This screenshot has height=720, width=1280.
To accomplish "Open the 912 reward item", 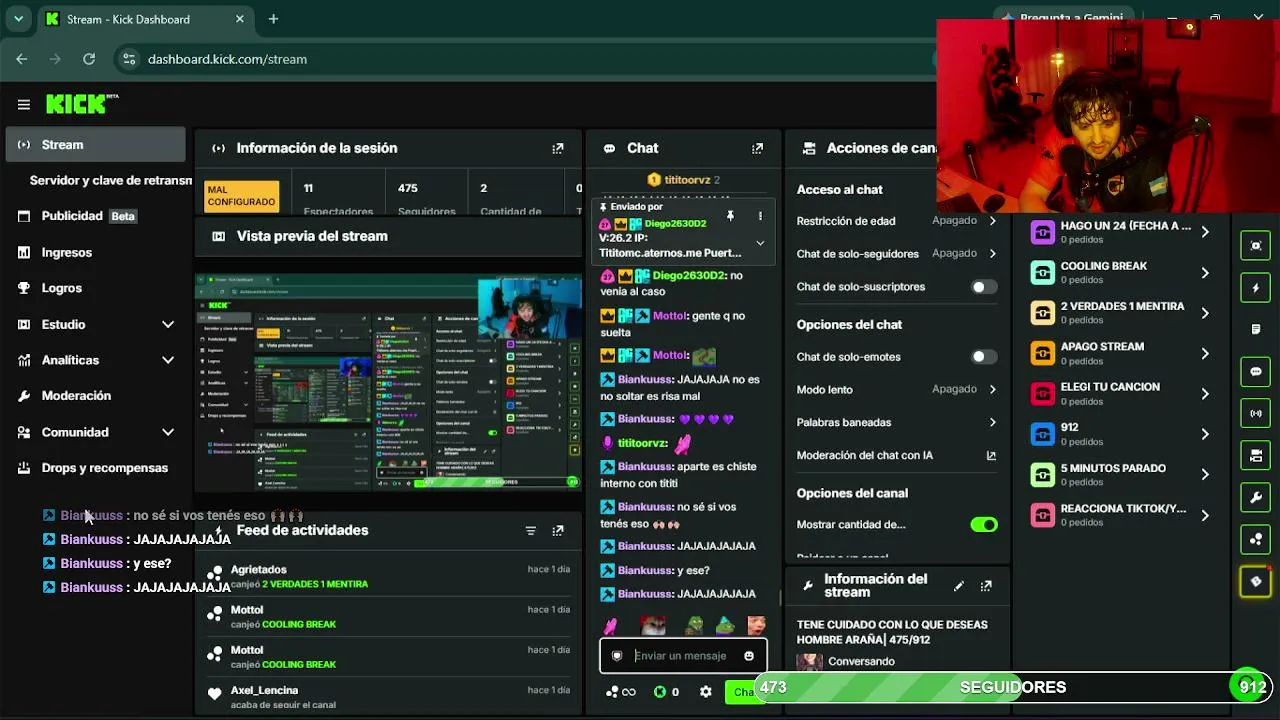I will pyautogui.click(x=1121, y=433).
